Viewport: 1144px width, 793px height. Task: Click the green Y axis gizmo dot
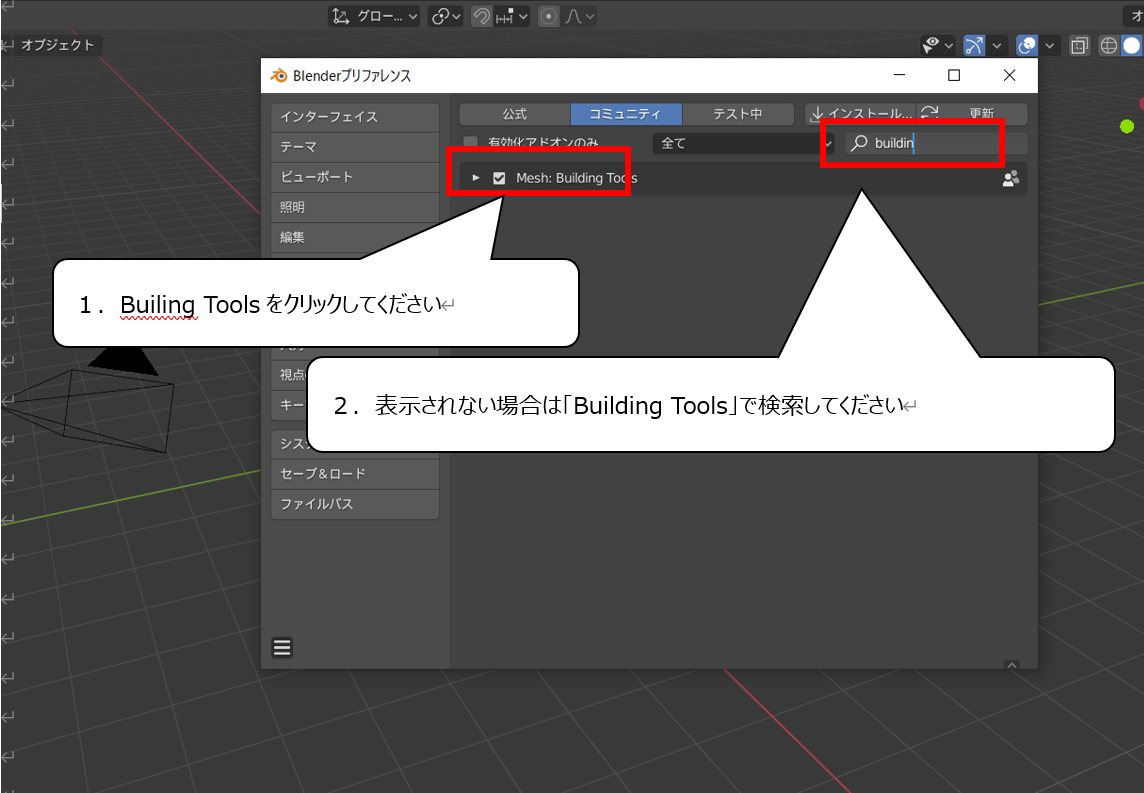pyautogui.click(x=1127, y=126)
